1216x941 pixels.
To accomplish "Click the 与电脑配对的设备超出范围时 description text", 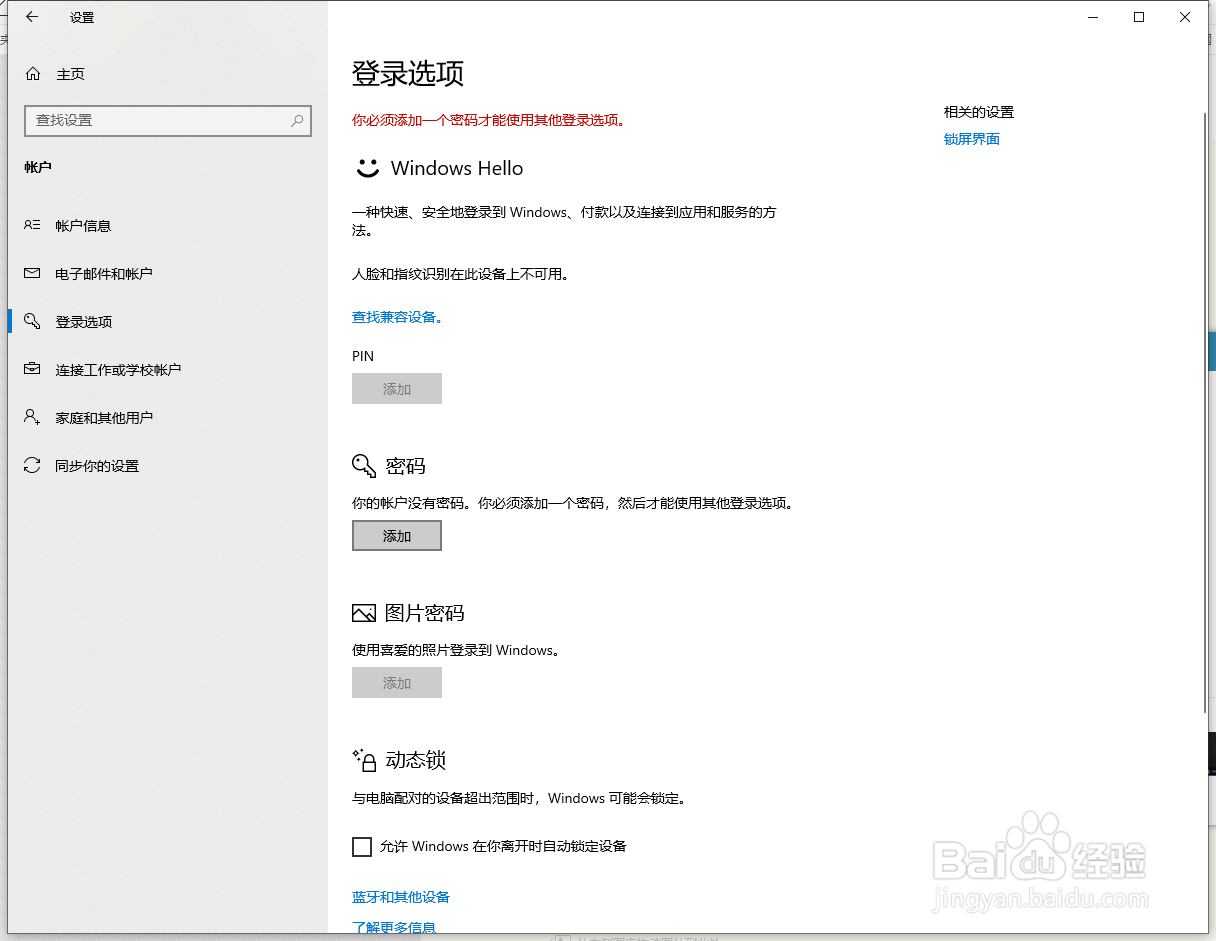I will click(520, 798).
